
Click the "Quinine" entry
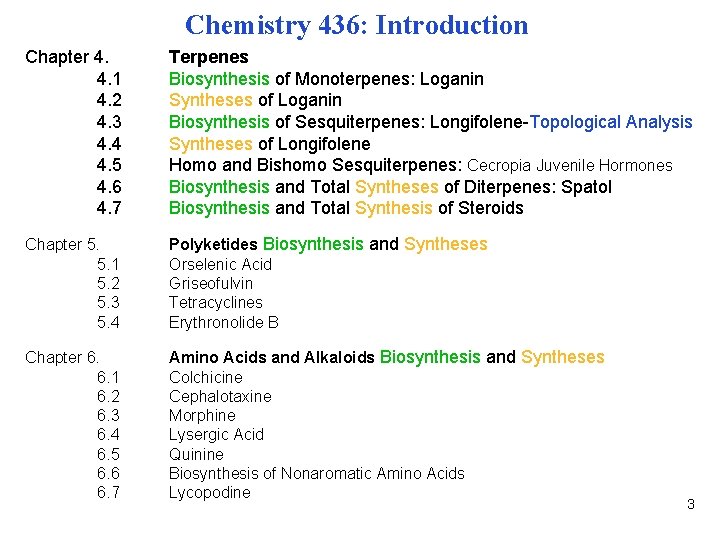(196, 455)
